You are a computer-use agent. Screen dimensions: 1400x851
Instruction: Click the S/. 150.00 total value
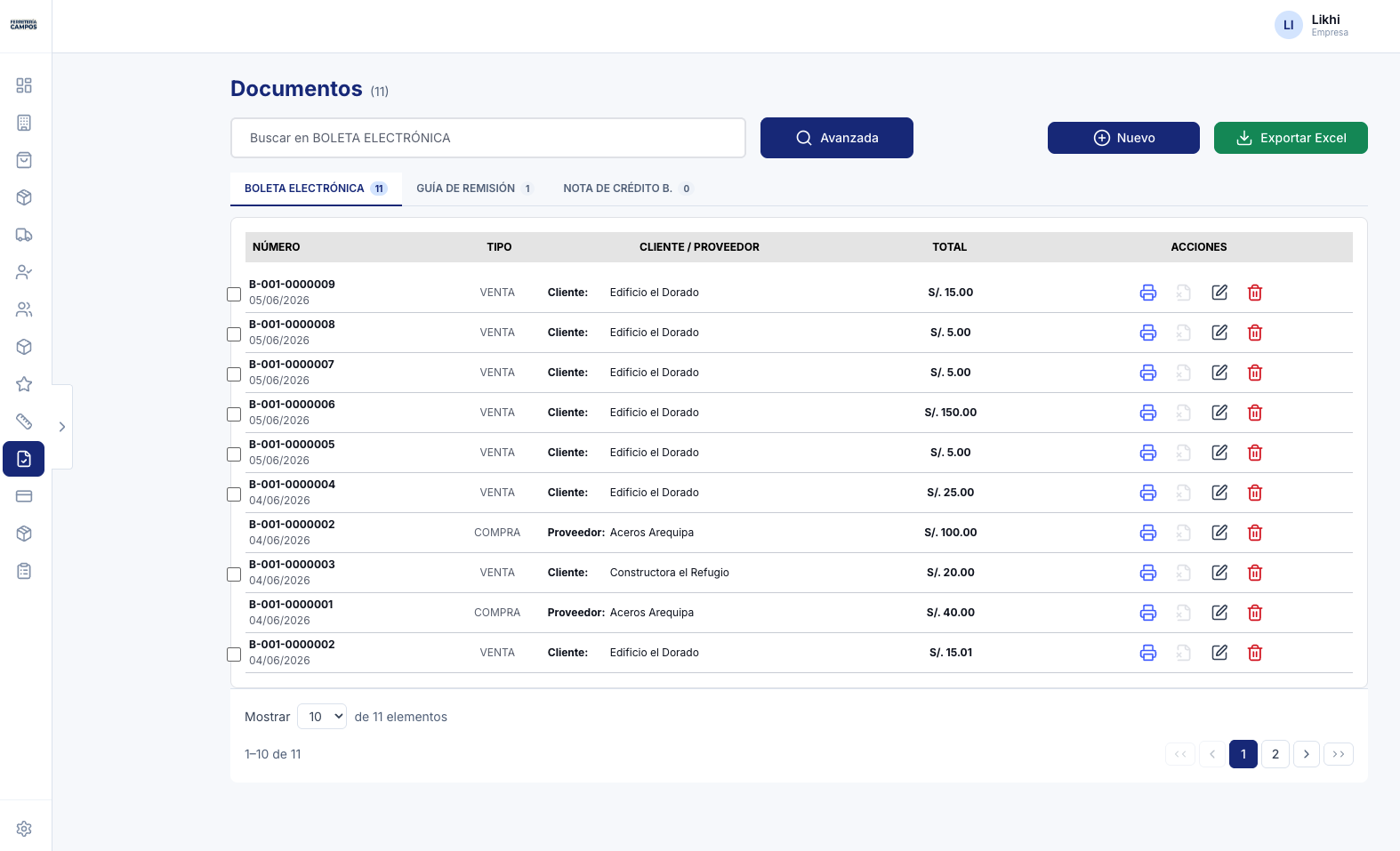pos(951,413)
